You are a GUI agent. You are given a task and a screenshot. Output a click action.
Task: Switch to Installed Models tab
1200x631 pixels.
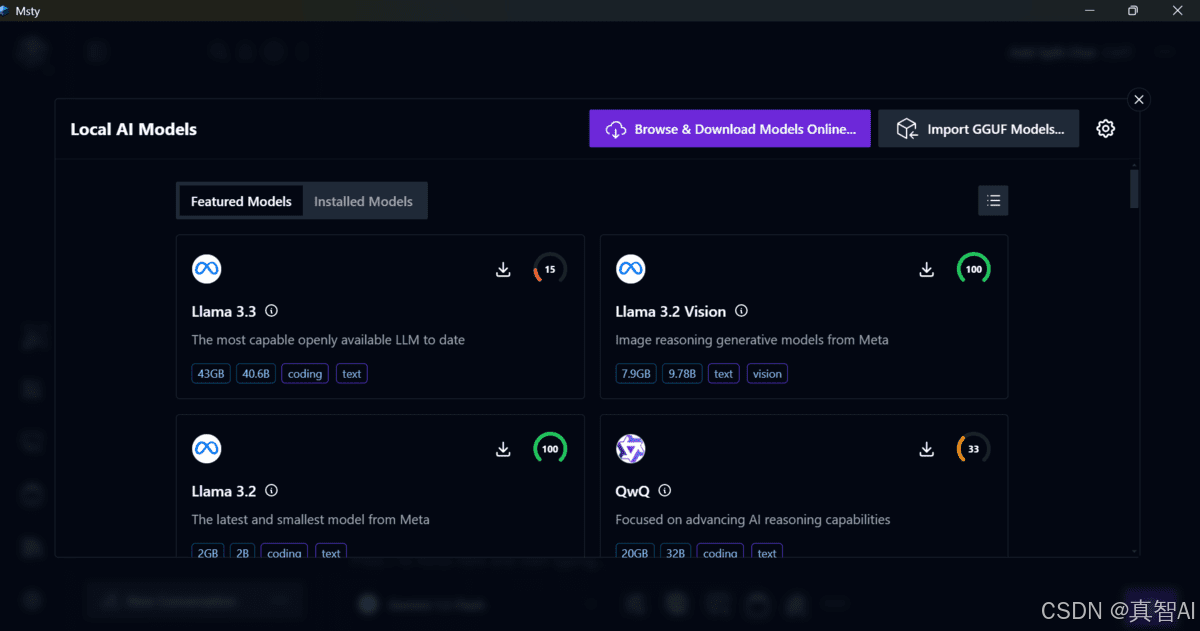(363, 201)
